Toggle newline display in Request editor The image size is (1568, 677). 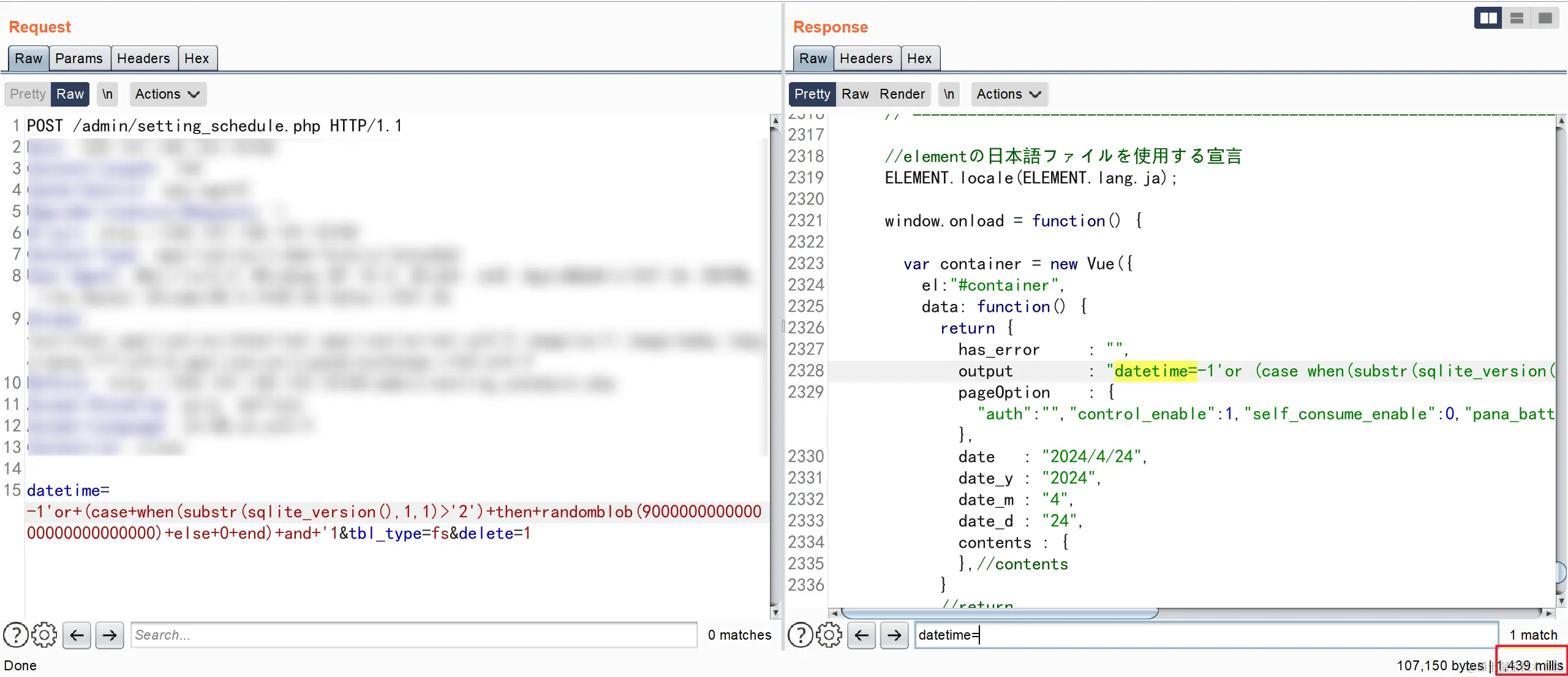click(107, 94)
